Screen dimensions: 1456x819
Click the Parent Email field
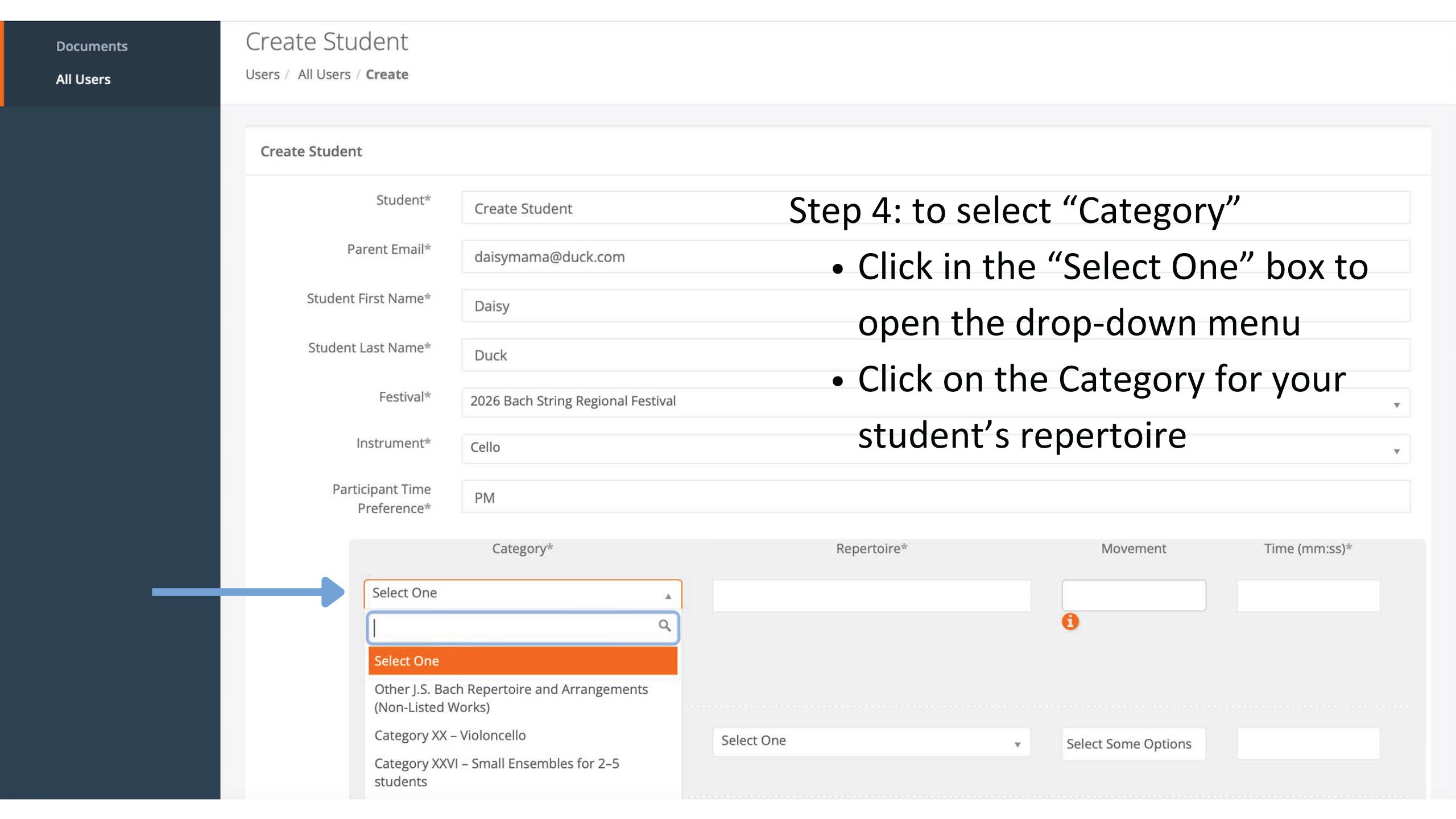[x=626, y=257]
